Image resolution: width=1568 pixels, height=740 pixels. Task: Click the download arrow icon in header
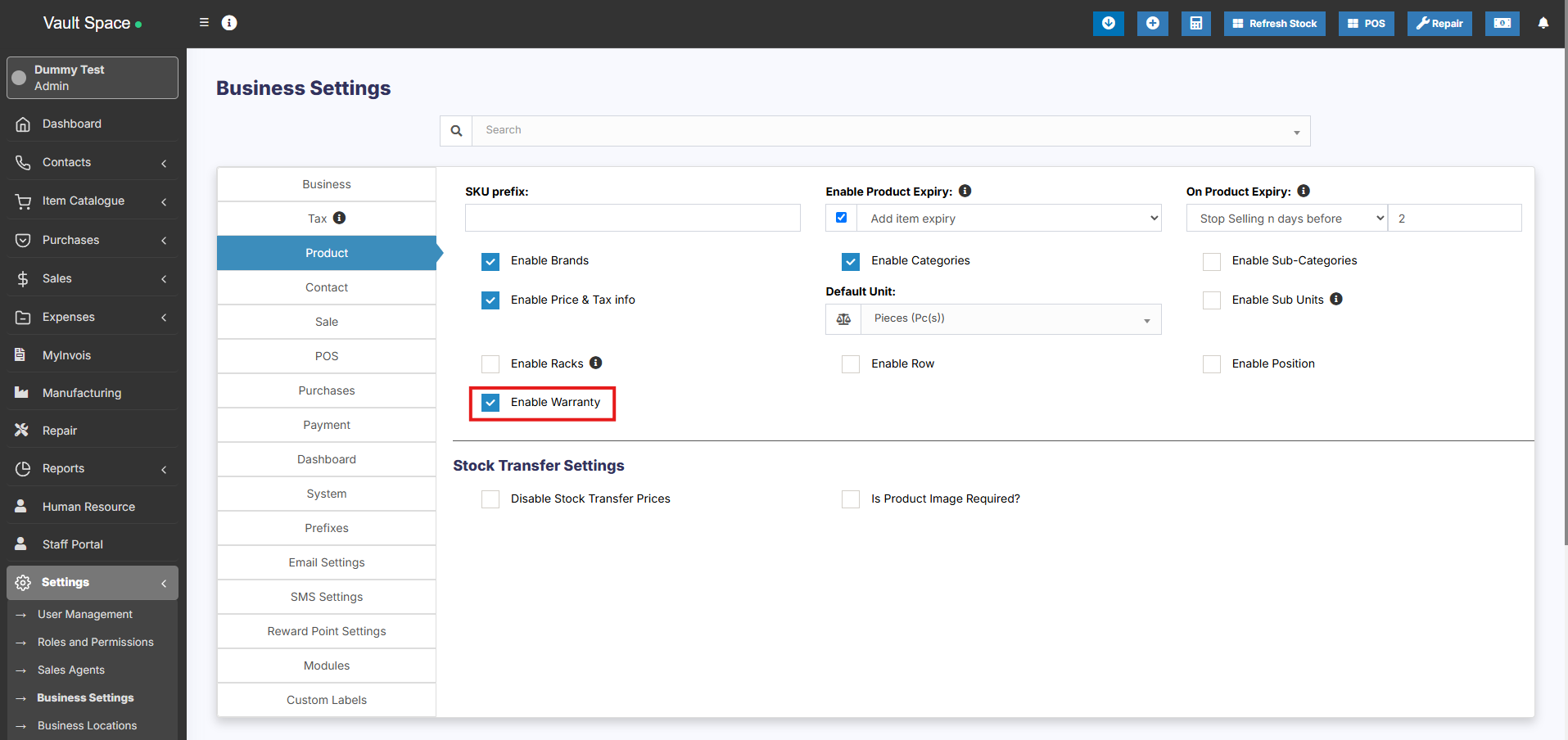click(1108, 23)
